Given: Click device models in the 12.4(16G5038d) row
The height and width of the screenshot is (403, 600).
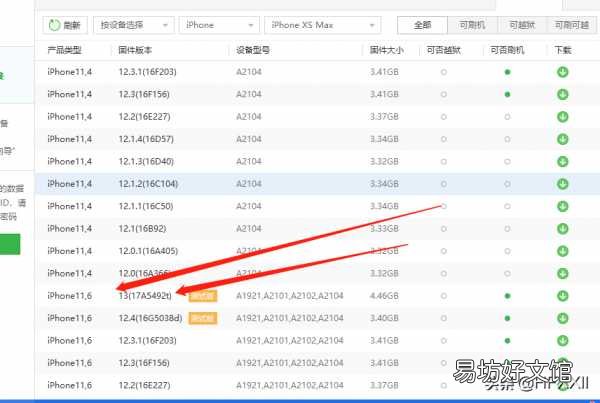Looking at the screenshot, I should tap(290, 318).
